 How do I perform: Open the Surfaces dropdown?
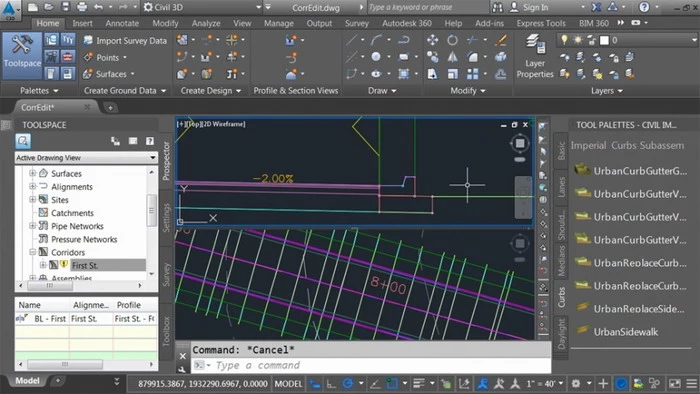(x=109, y=74)
